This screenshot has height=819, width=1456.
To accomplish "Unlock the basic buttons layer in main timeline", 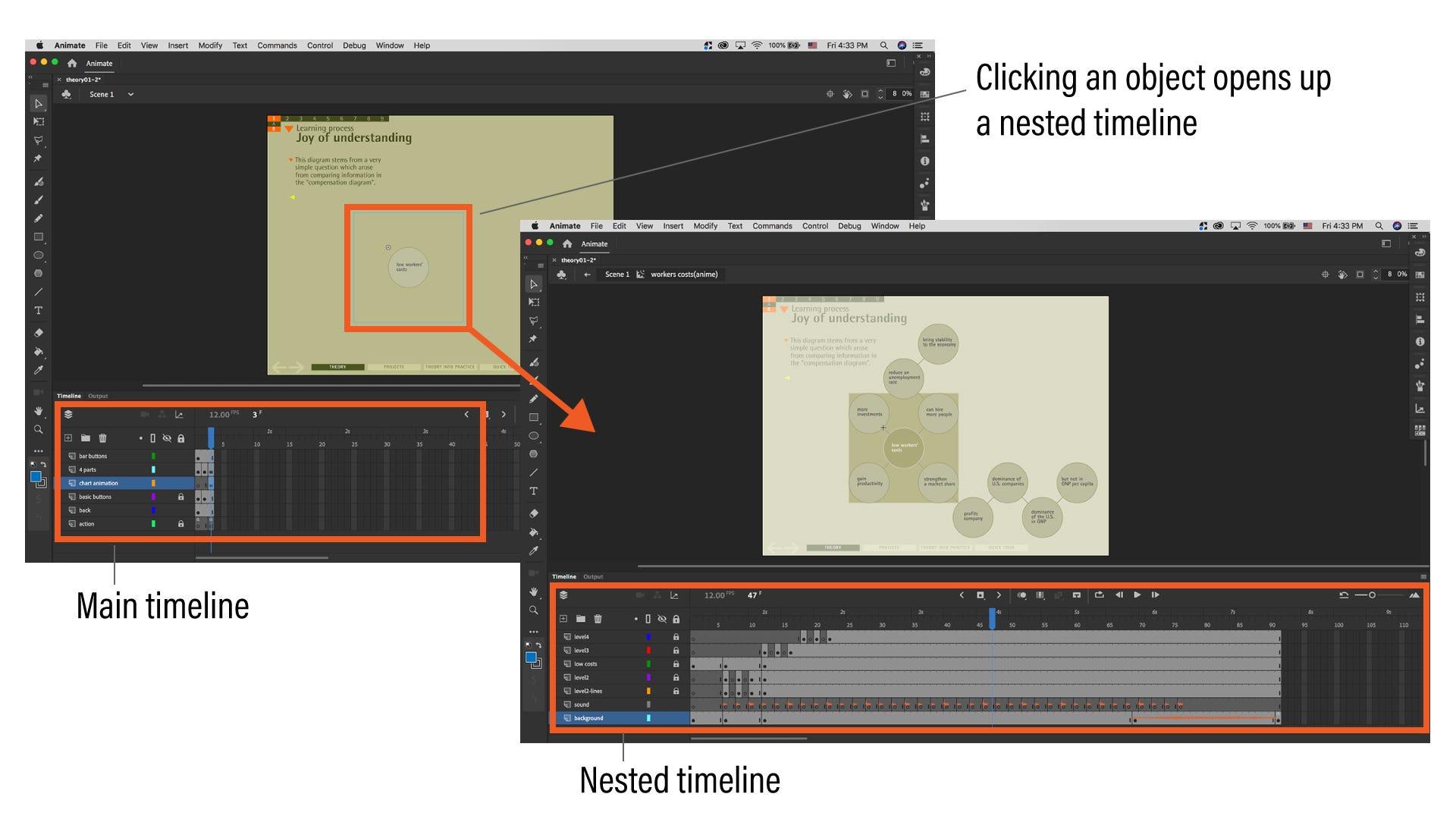I will 180,497.
